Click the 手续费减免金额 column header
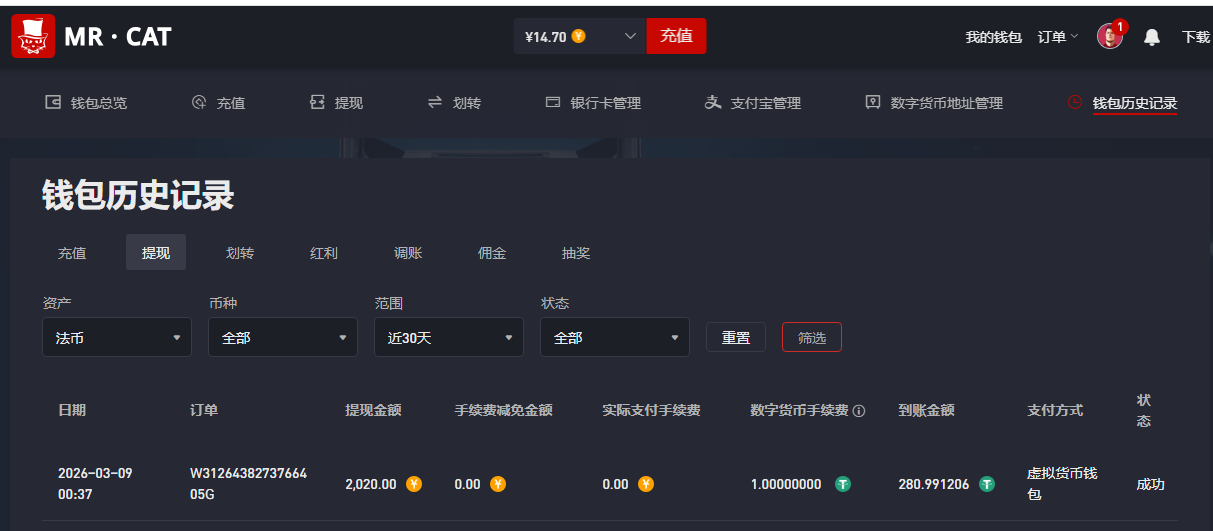This screenshot has width=1213, height=531. [504, 410]
